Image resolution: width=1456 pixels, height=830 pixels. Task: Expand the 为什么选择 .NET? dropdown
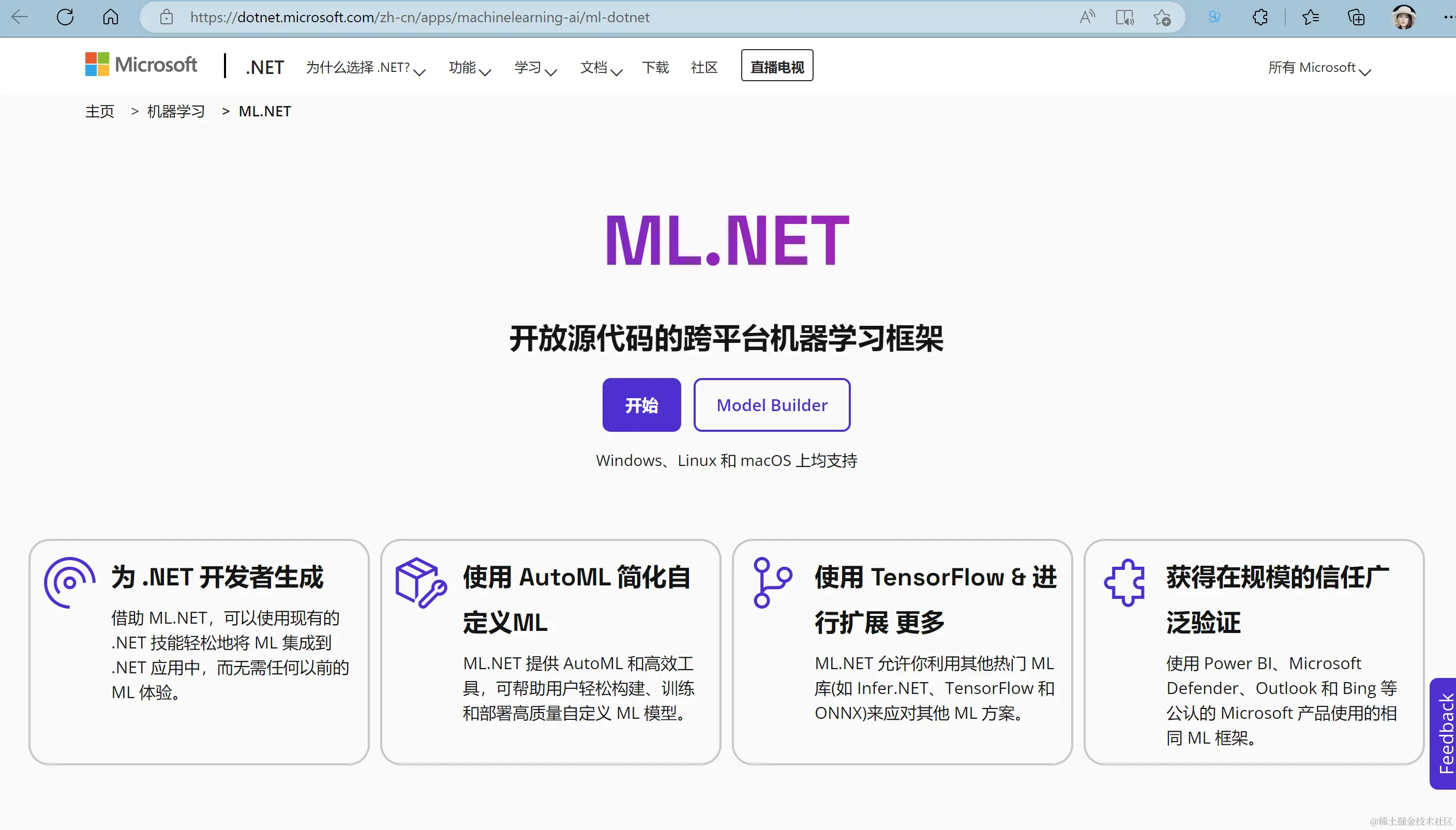[x=366, y=68]
